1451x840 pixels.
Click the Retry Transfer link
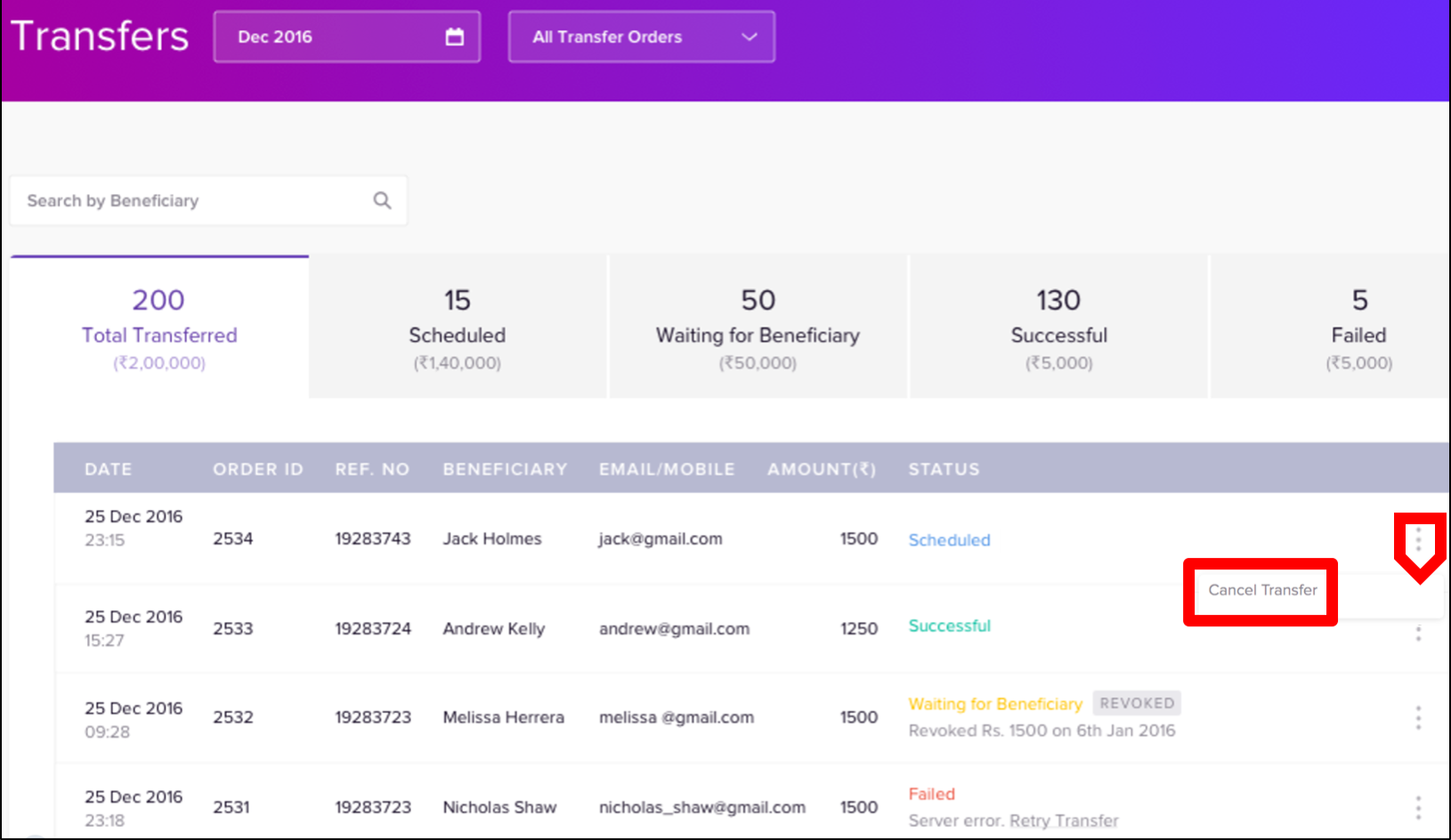tap(1064, 820)
